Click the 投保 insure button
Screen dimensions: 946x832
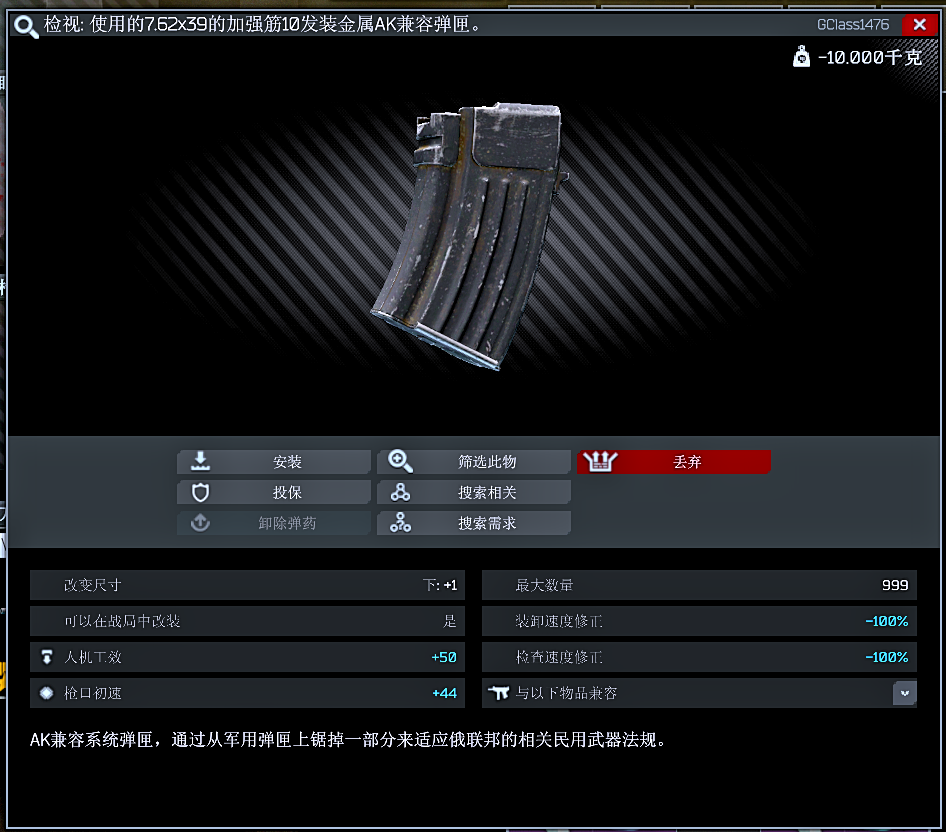pos(274,492)
